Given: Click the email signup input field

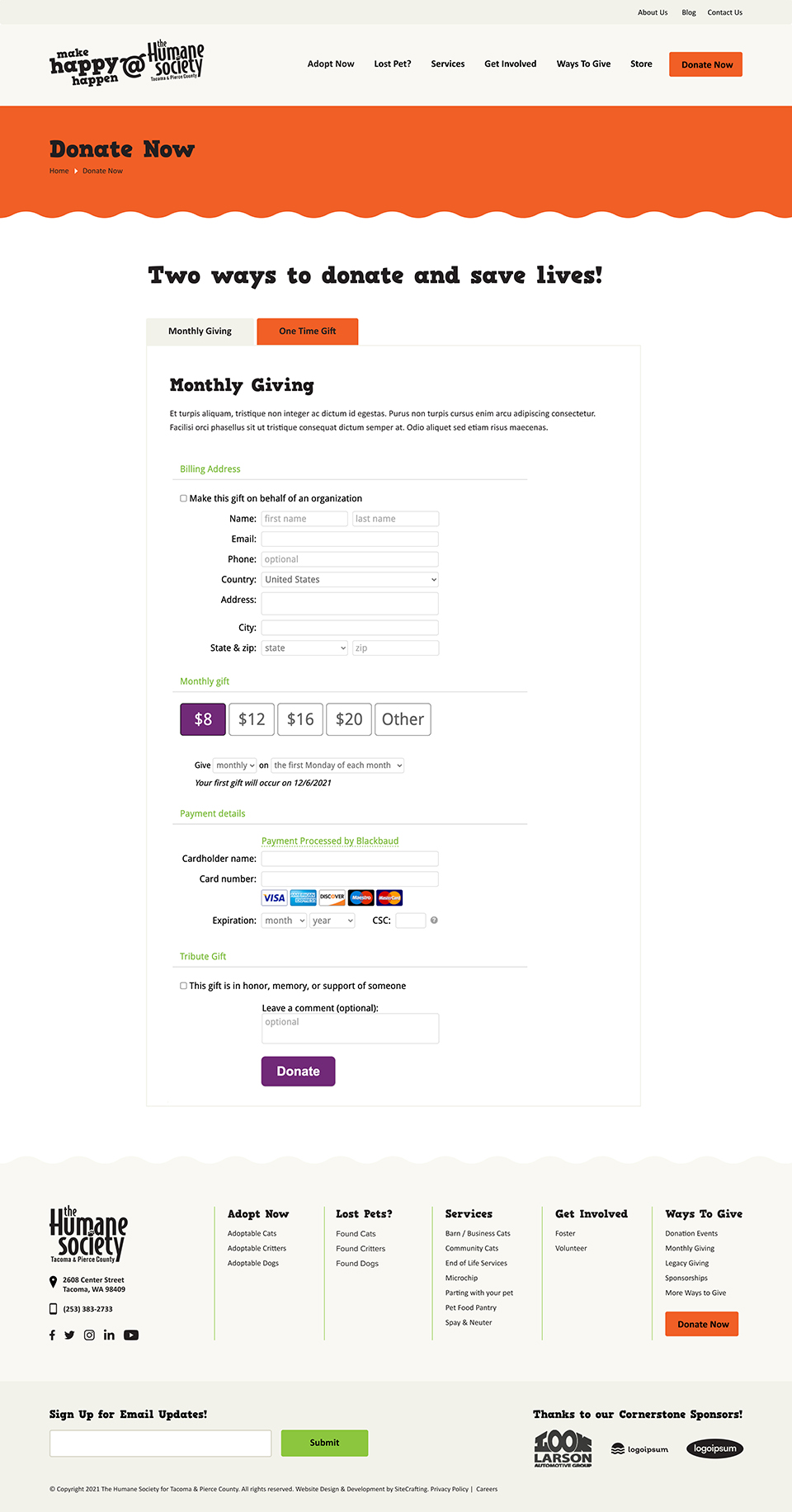Looking at the screenshot, I should coord(160,1443).
